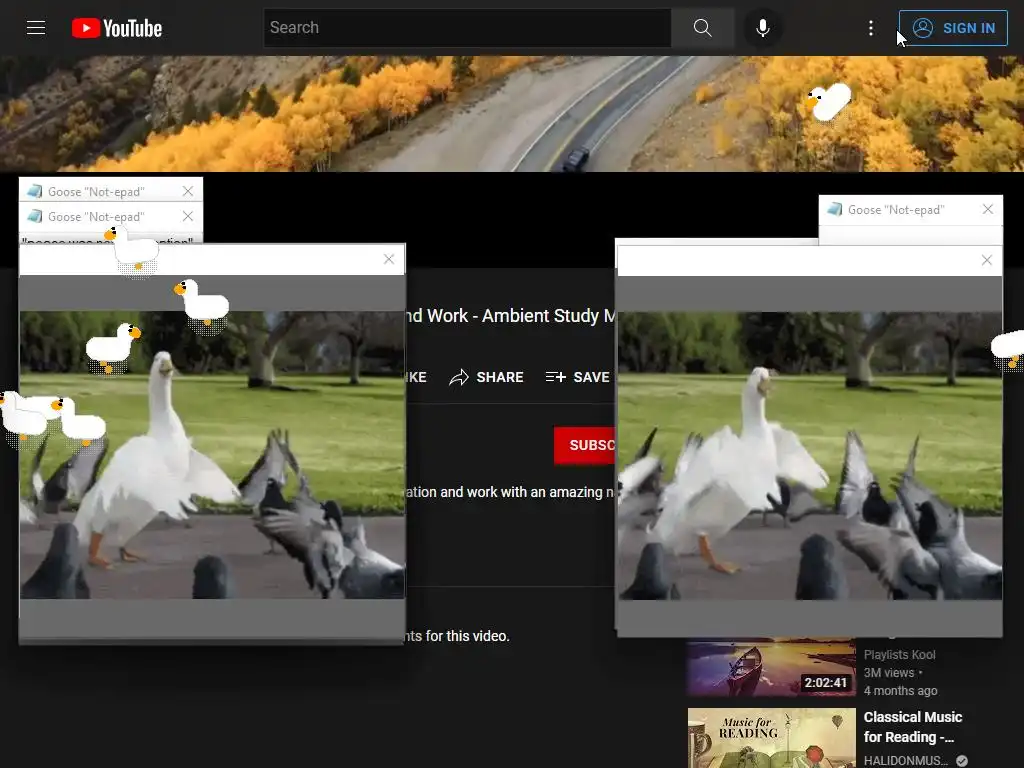
Task: Click the right Goose Not-epad title bar
Action: tap(910, 210)
